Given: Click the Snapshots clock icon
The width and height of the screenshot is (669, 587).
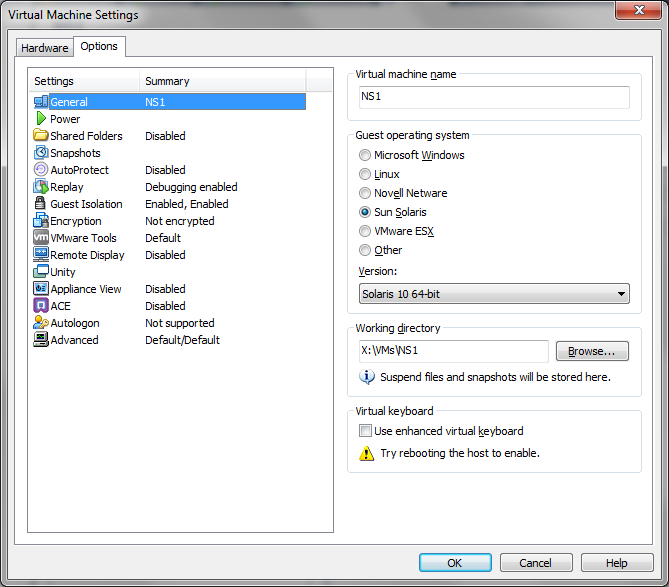Looking at the screenshot, I should pyautogui.click(x=41, y=152).
